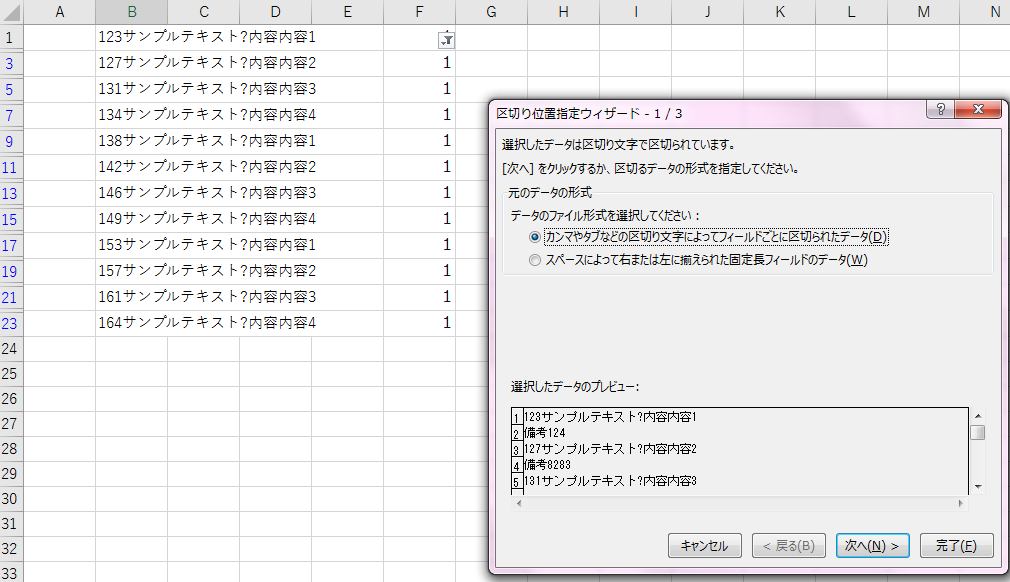The image size is (1010, 582).
Task: Click 次へ(N) to go to next step
Action: pyautogui.click(x=872, y=546)
